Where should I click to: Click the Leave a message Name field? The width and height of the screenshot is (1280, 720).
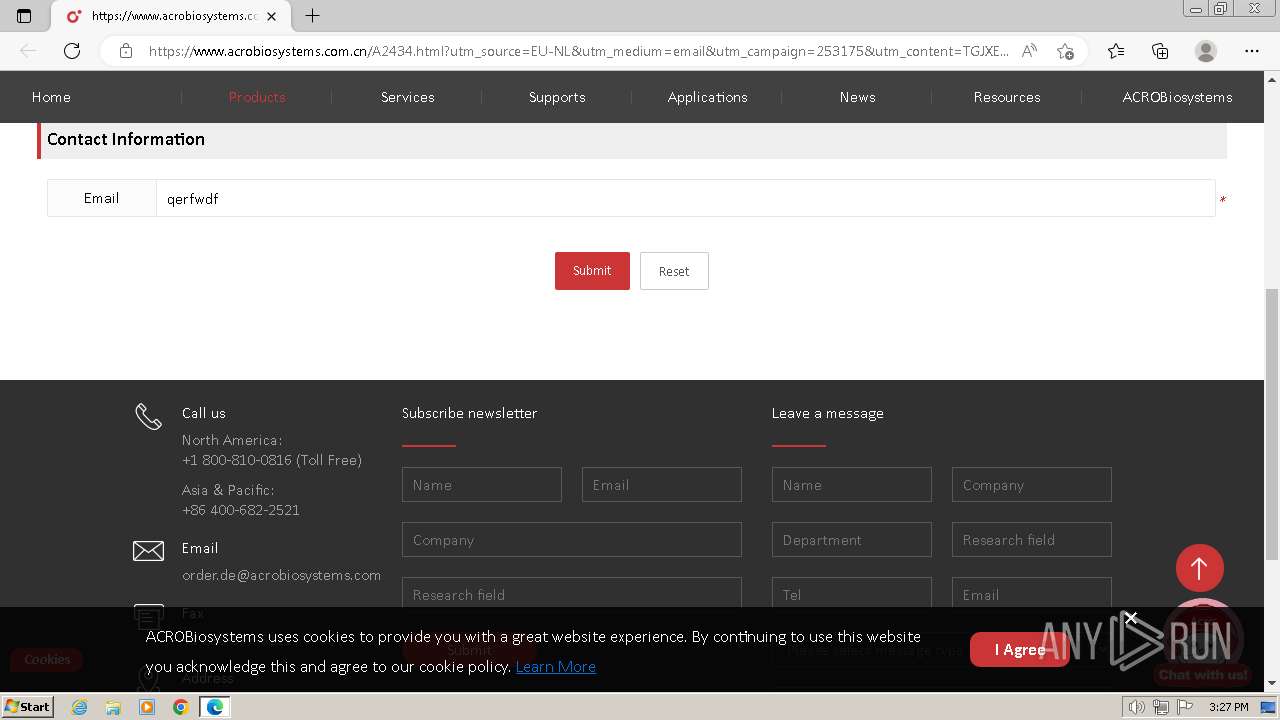point(852,485)
